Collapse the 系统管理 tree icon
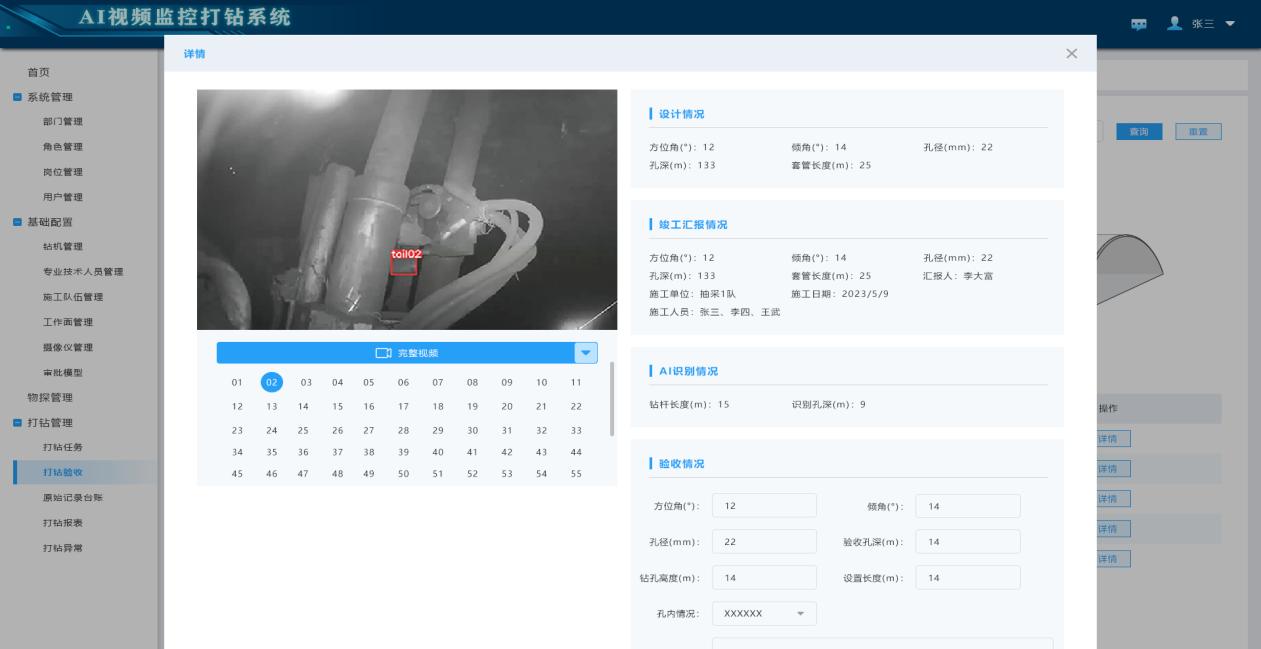 pos(17,97)
